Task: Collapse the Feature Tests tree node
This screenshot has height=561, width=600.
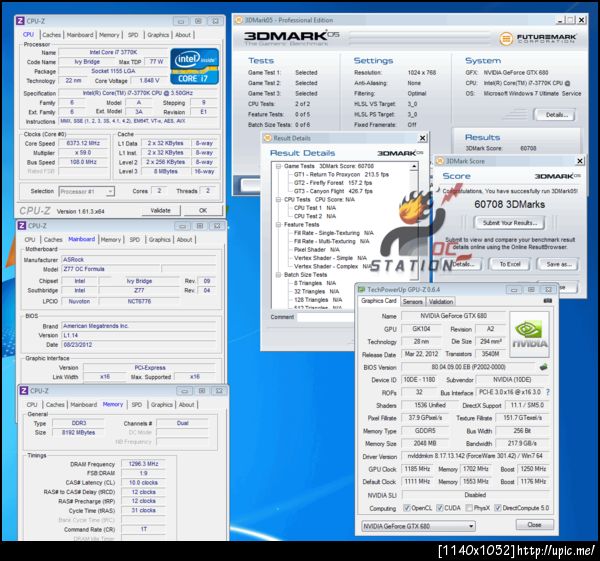Action: click(x=279, y=225)
